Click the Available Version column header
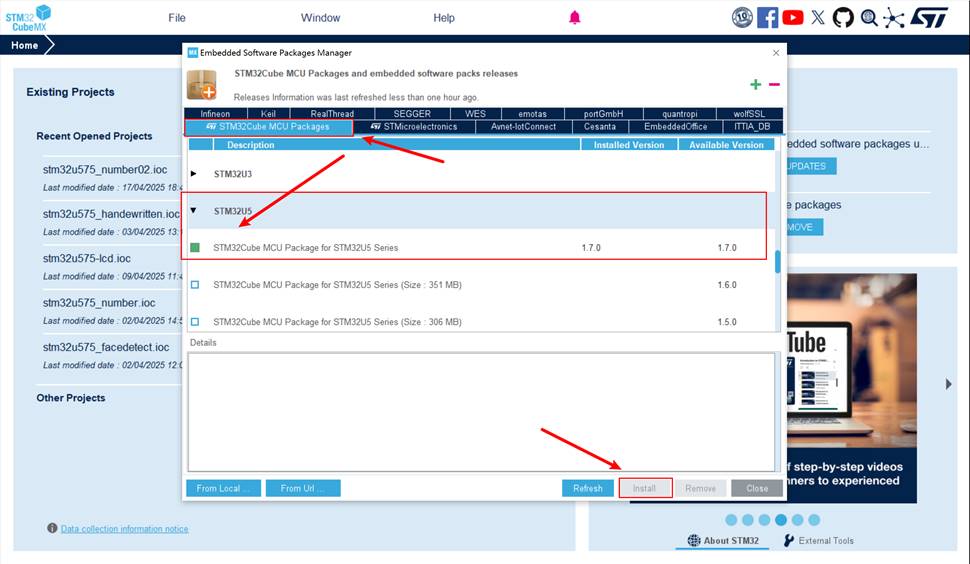This screenshot has width=970, height=564. click(x=726, y=145)
